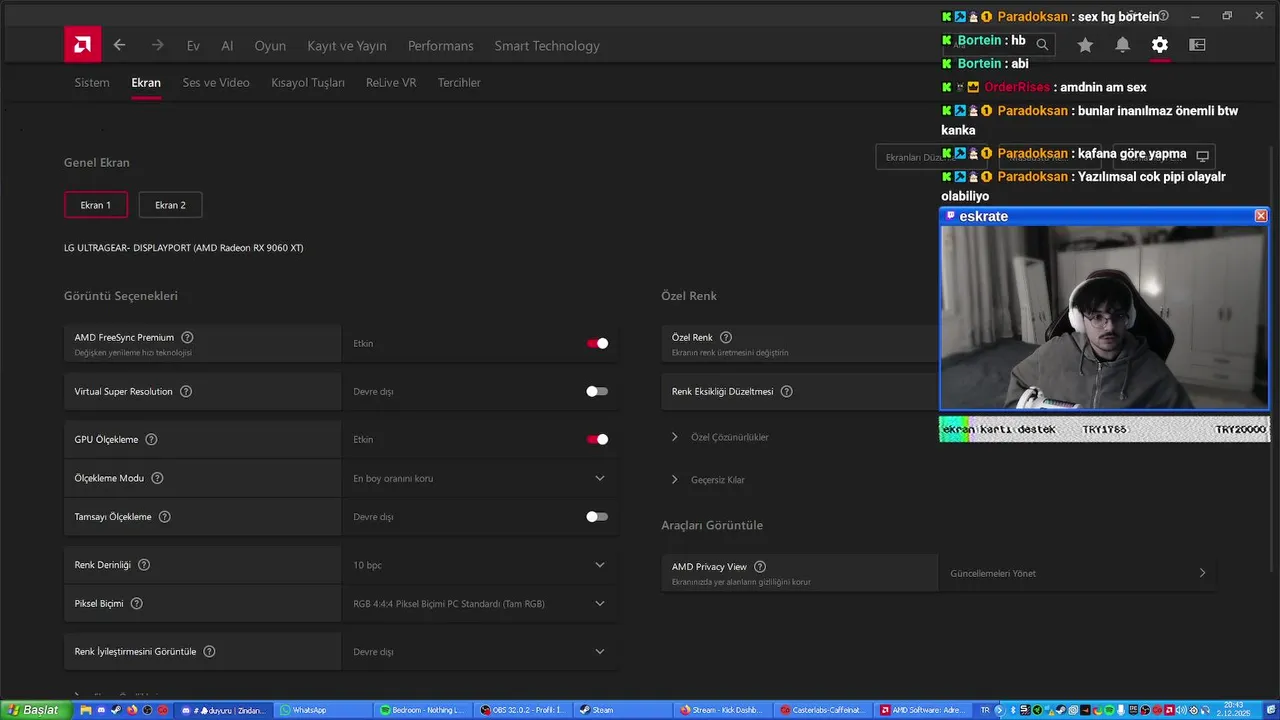This screenshot has width=1280, height=720.
Task: Open help icon for AMD FreeSync Premium
Action: [x=187, y=338]
